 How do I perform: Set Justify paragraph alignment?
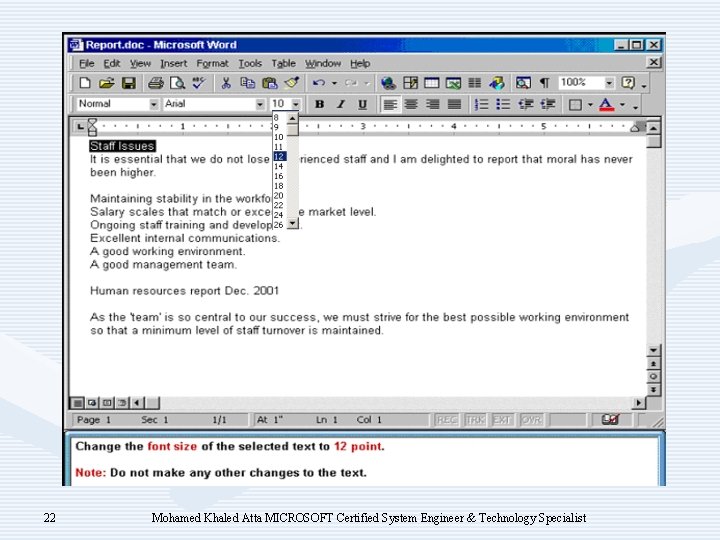pyautogui.click(x=454, y=105)
